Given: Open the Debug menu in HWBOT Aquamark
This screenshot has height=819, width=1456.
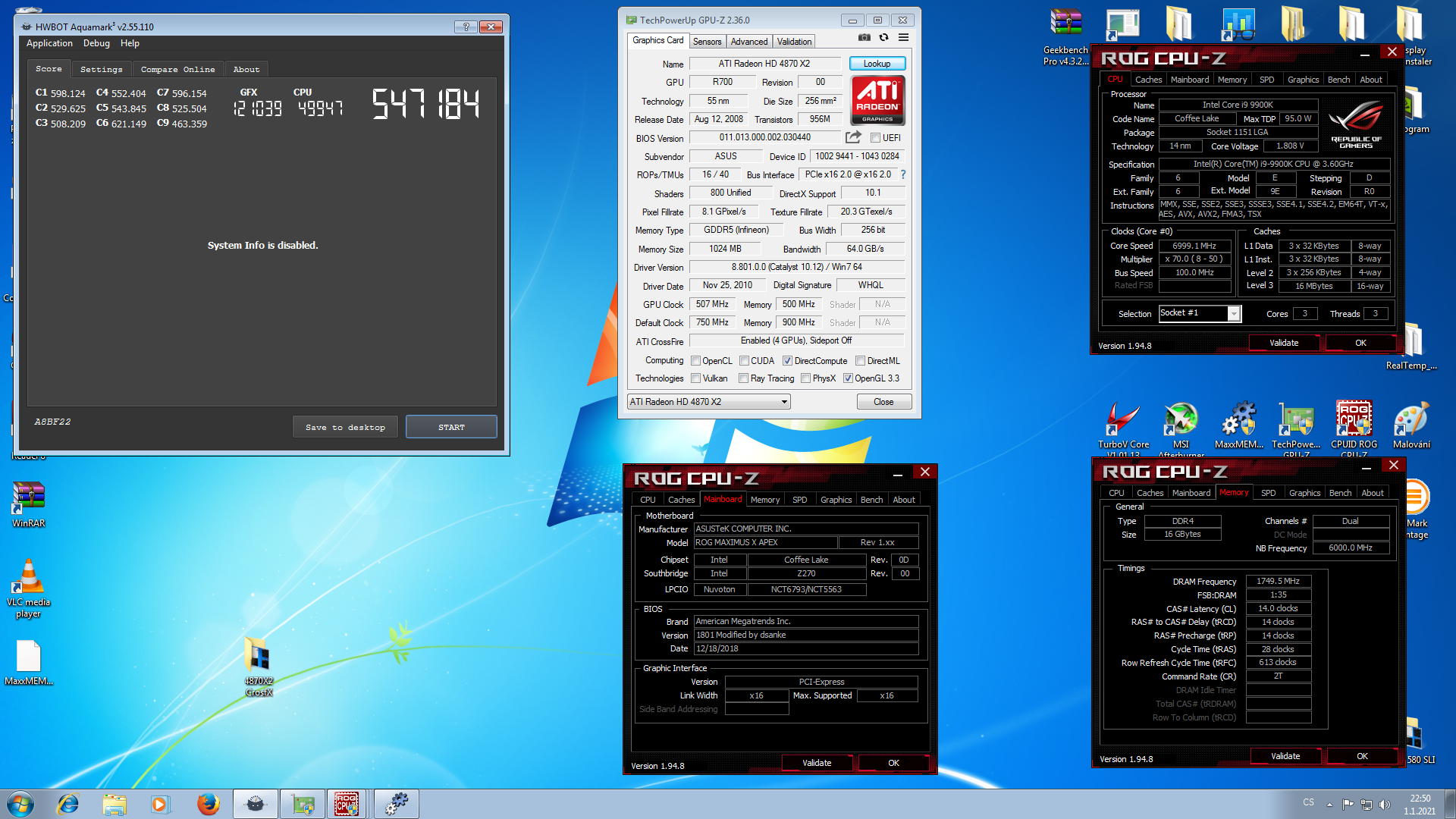Looking at the screenshot, I should click(96, 43).
